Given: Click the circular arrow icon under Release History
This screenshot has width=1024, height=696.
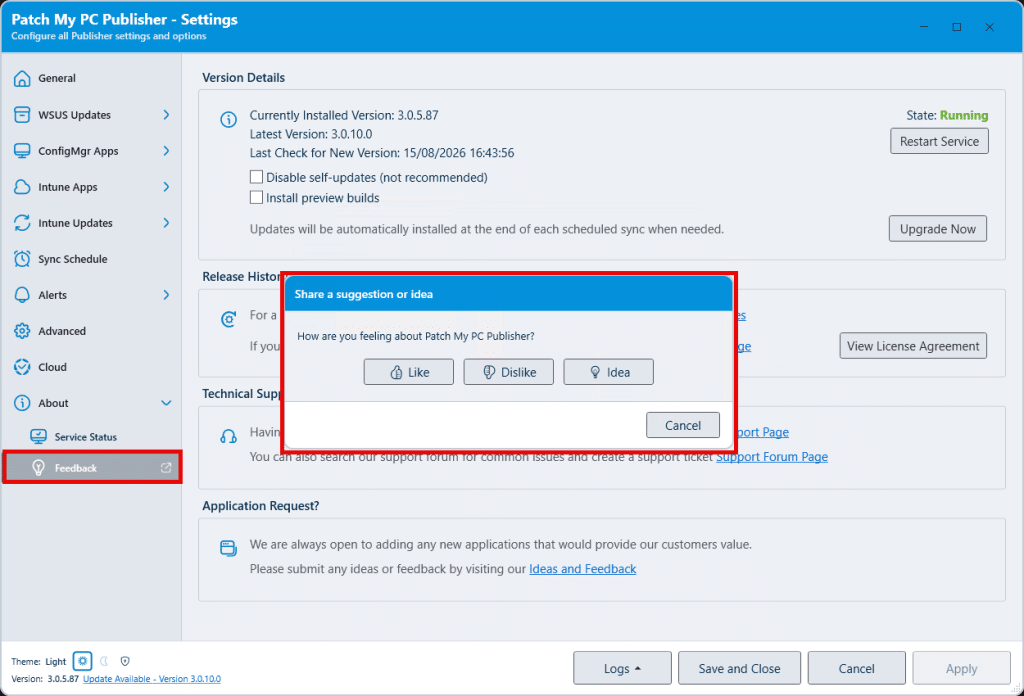Looking at the screenshot, I should click(x=228, y=319).
